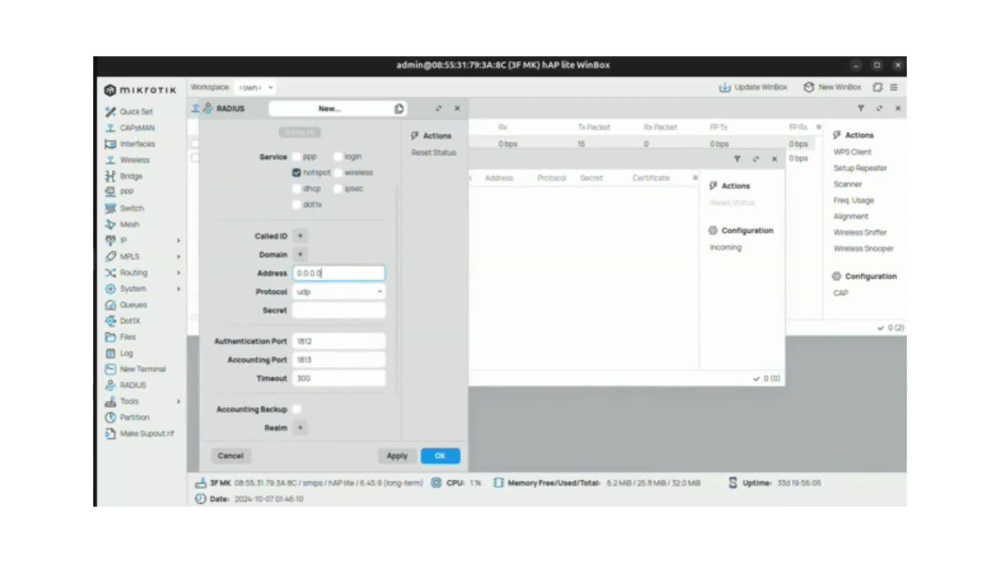
Task: Open the Protocol udp dropdown
Action: pyautogui.click(x=339, y=292)
